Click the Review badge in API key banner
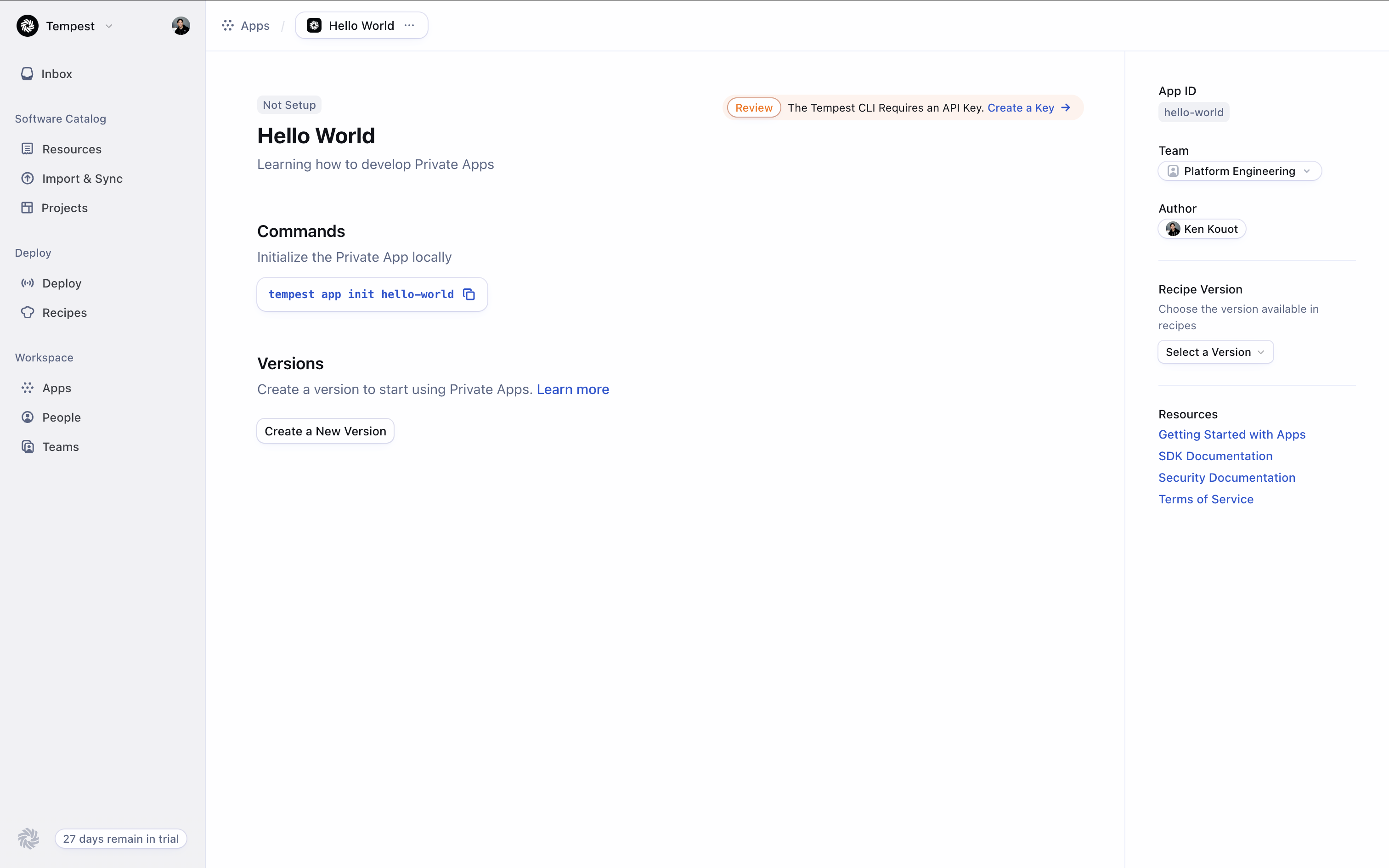 click(x=754, y=108)
